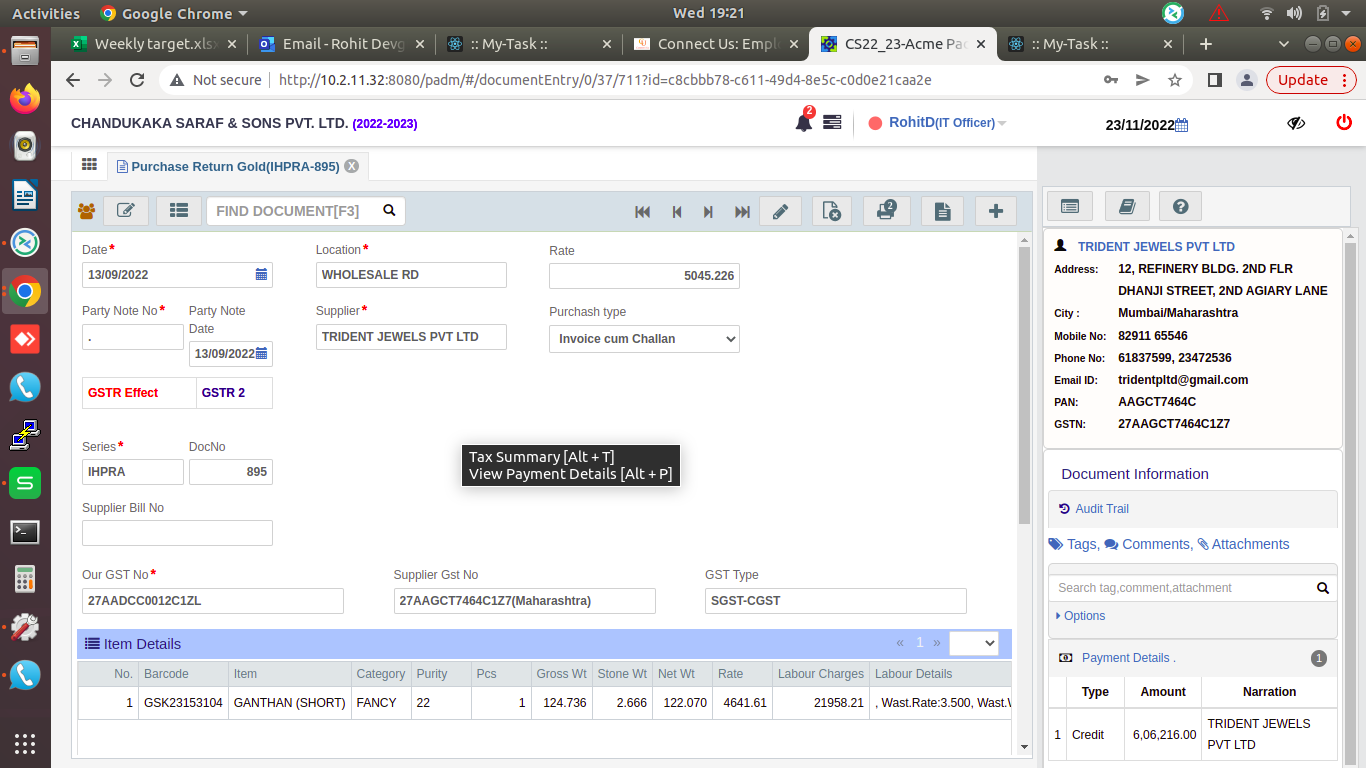Click the search magnifier in Find Document
The height and width of the screenshot is (768, 1366).
[389, 211]
